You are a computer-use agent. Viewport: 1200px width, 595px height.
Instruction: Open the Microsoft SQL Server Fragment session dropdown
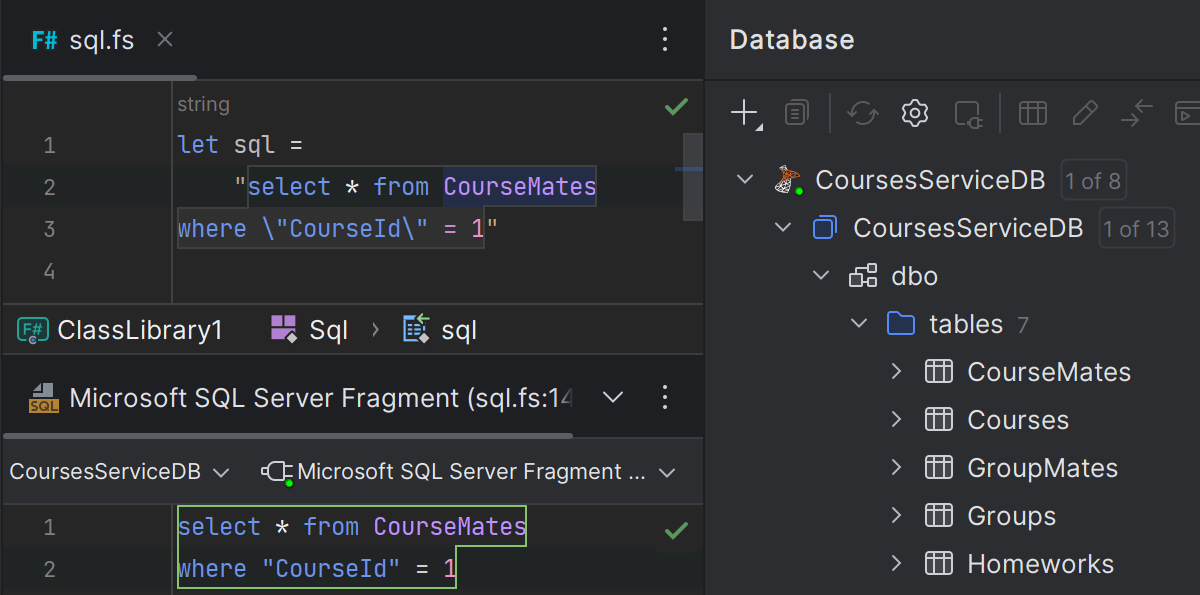(x=469, y=472)
